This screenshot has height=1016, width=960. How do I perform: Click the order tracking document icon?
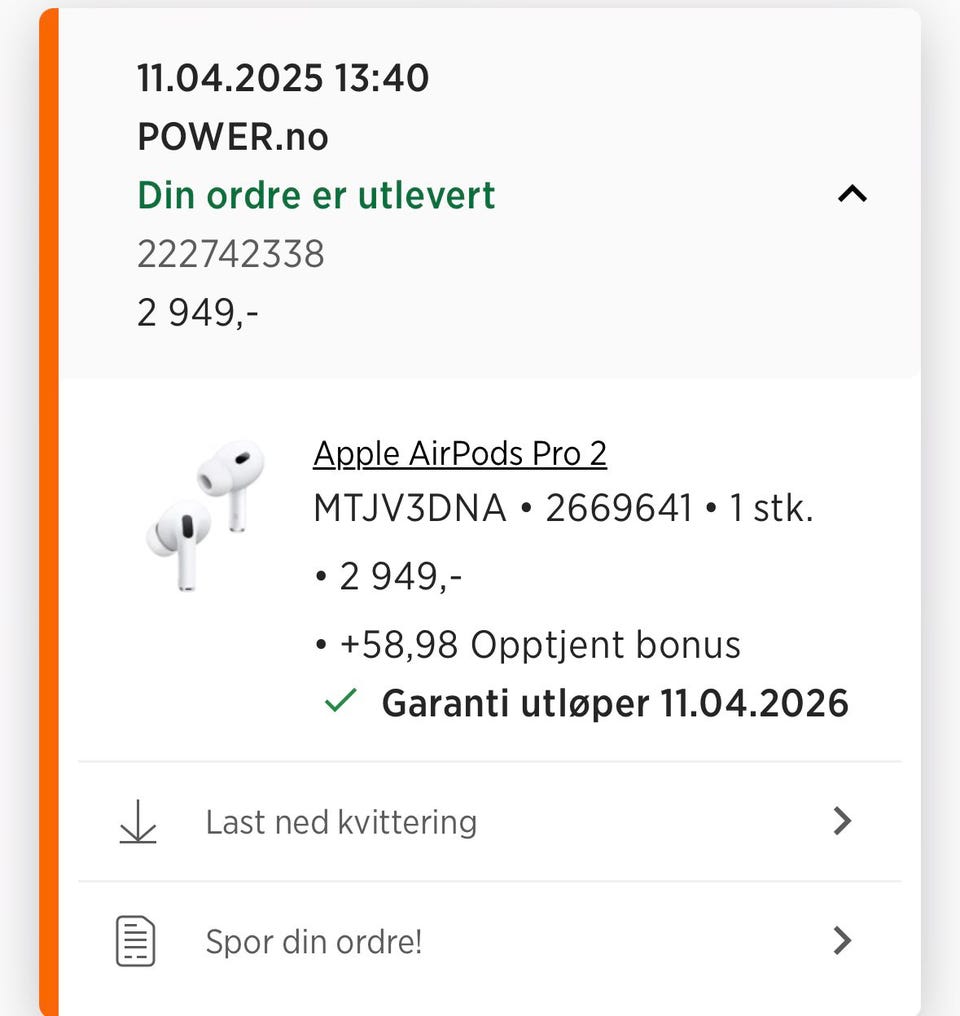pyautogui.click(x=136, y=941)
